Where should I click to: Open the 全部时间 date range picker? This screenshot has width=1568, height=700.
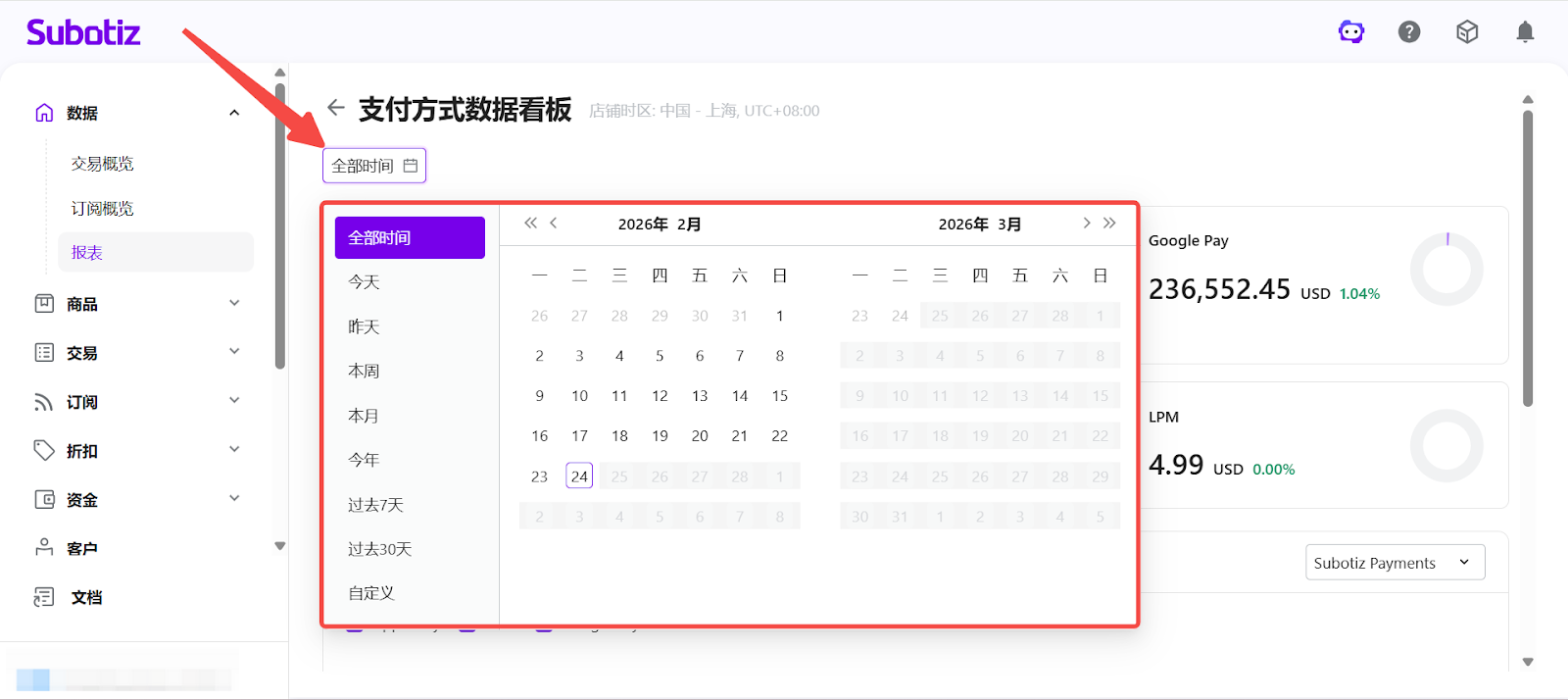(x=374, y=166)
